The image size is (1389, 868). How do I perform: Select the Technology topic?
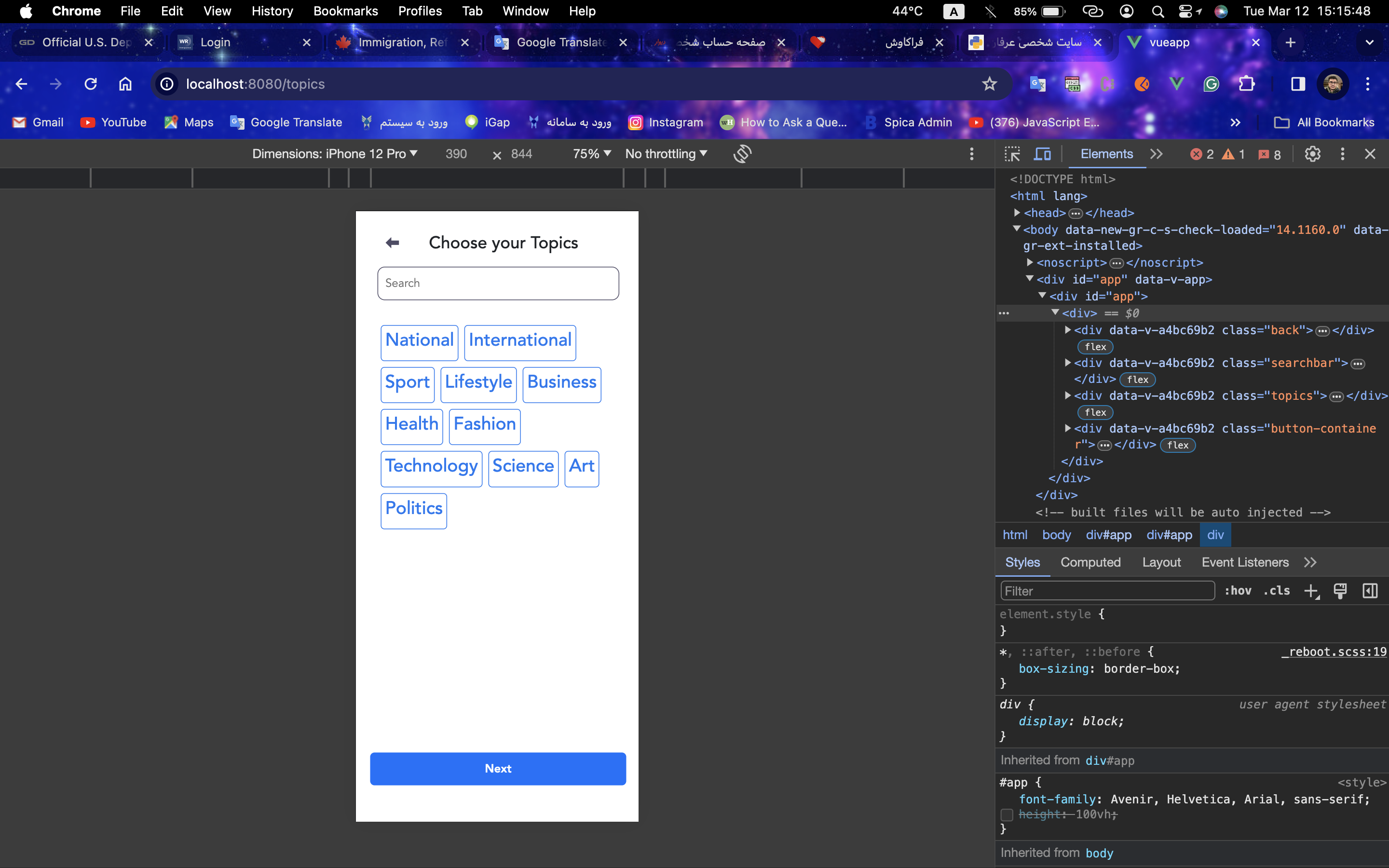tap(432, 469)
